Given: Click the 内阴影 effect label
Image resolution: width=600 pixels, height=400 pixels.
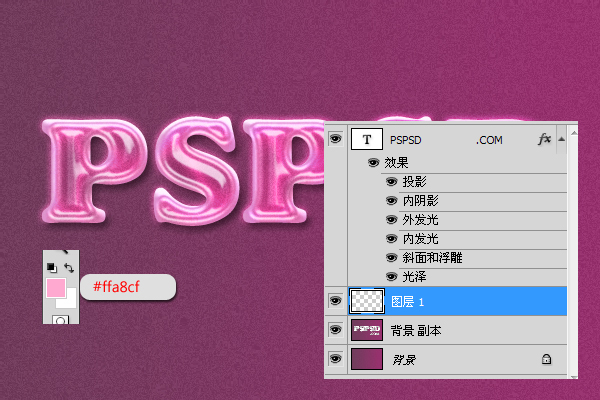Looking at the screenshot, I should pos(421,201).
